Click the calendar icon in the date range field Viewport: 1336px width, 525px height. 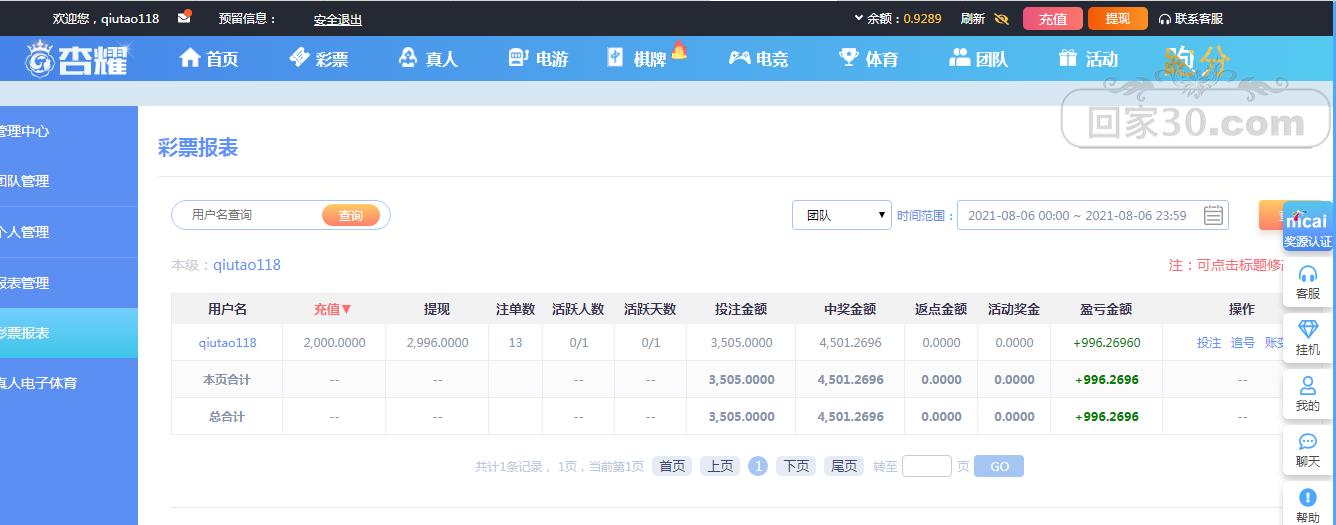pos(1213,215)
